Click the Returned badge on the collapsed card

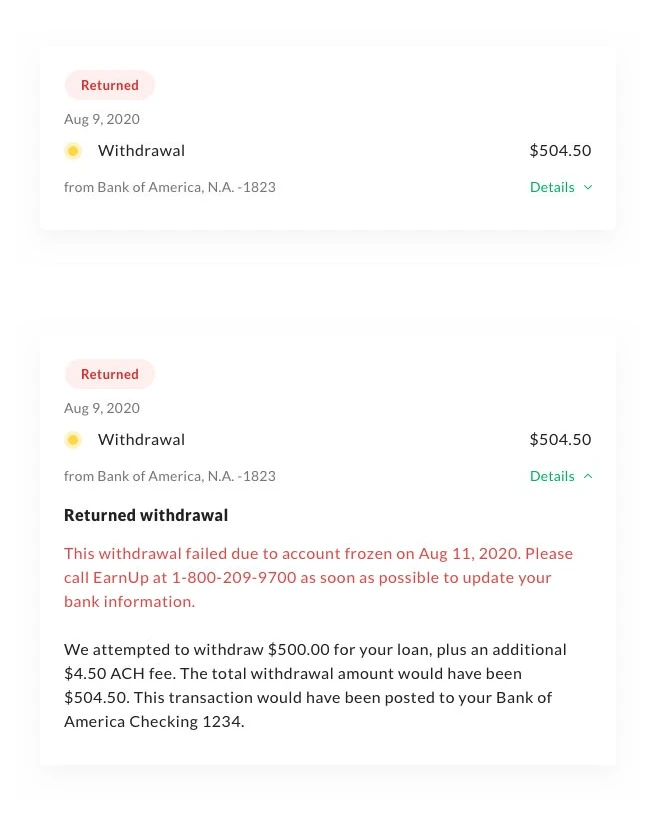pyautogui.click(x=110, y=85)
